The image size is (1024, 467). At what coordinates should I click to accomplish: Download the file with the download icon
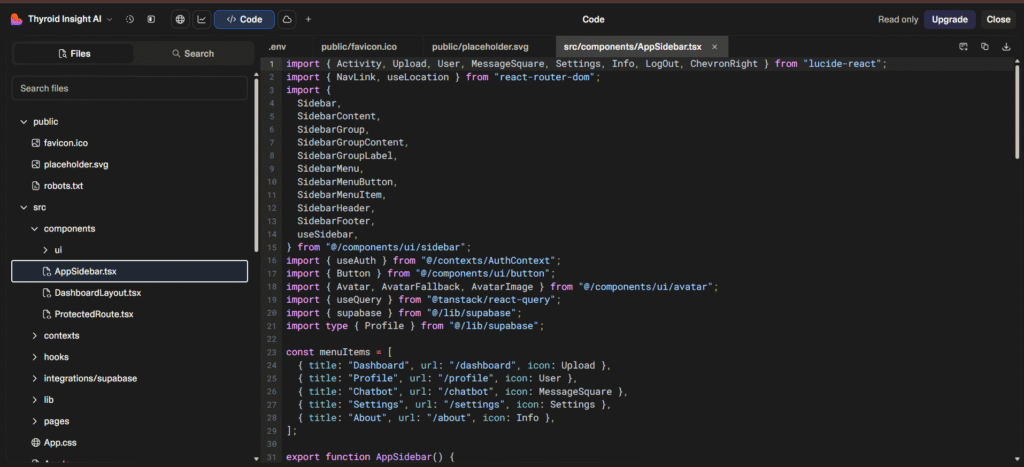[x=1006, y=46]
